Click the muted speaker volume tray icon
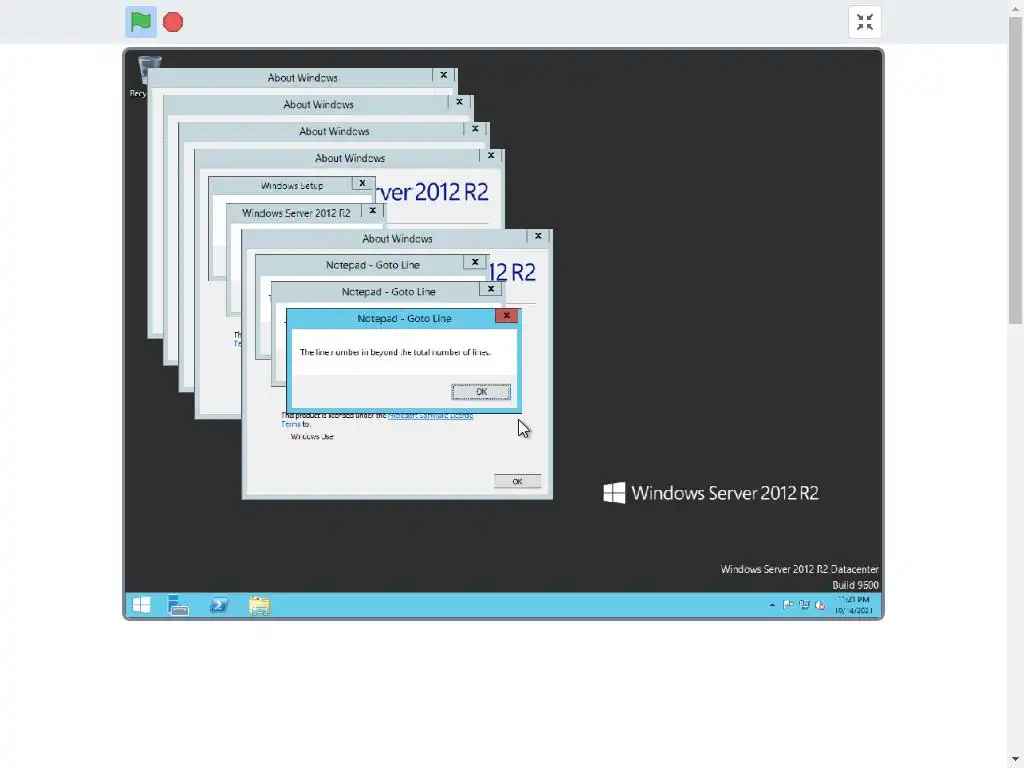The image size is (1024, 768). coord(820,605)
